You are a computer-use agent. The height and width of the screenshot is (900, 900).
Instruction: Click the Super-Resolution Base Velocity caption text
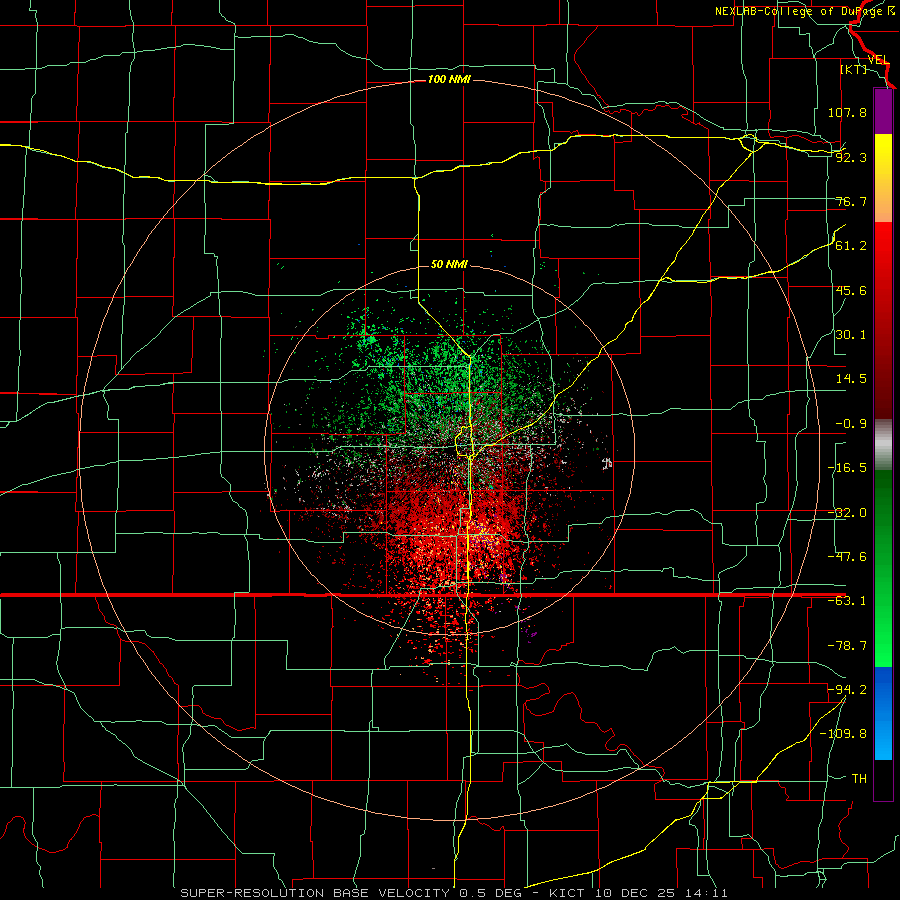coord(454,893)
